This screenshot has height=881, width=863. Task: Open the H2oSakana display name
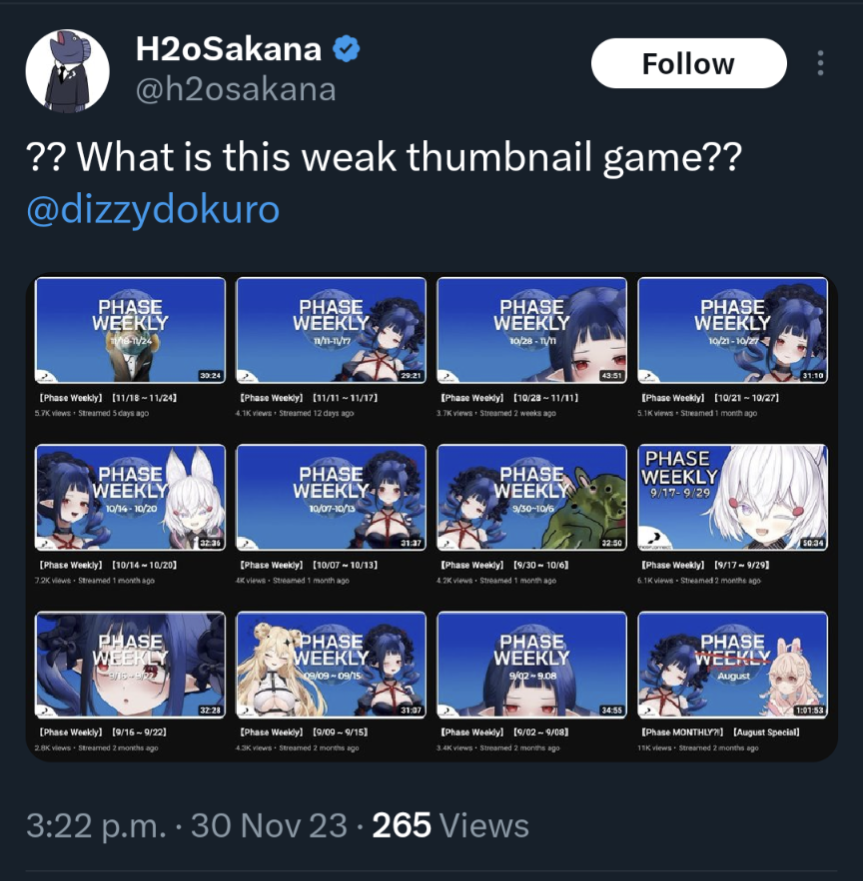coord(228,49)
